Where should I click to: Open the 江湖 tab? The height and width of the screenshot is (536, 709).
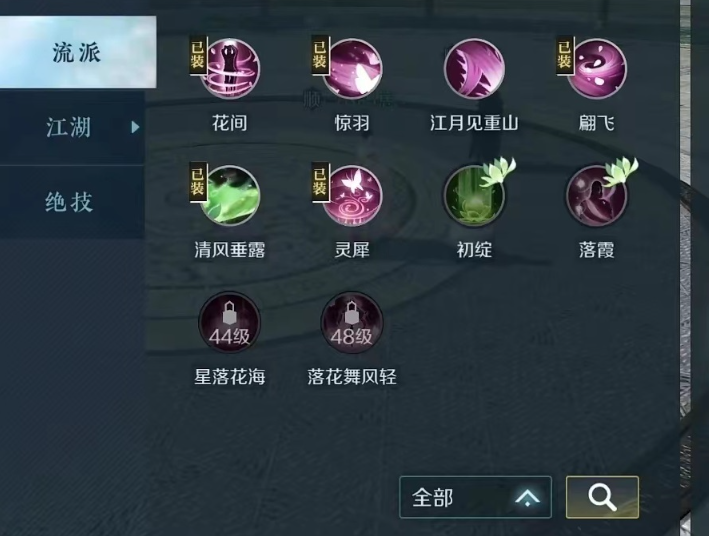pos(72,127)
